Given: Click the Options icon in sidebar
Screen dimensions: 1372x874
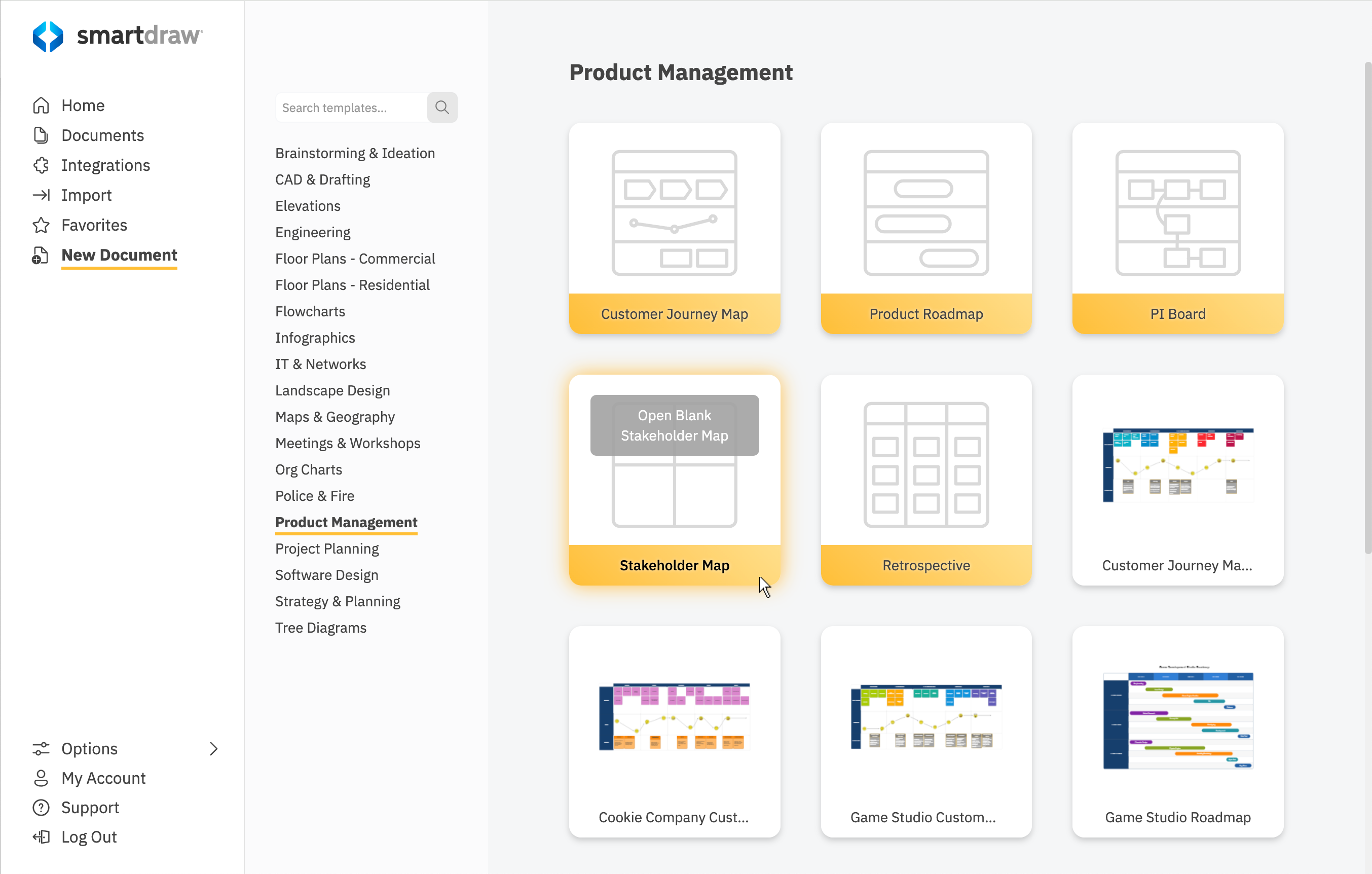Looking at the screenshot, I should (40, 746).
